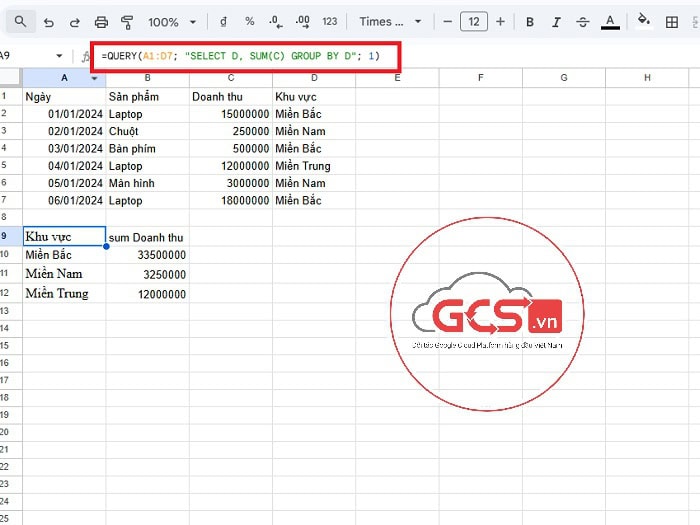Click the search menus magnifier icon

[x=21, y=21]
